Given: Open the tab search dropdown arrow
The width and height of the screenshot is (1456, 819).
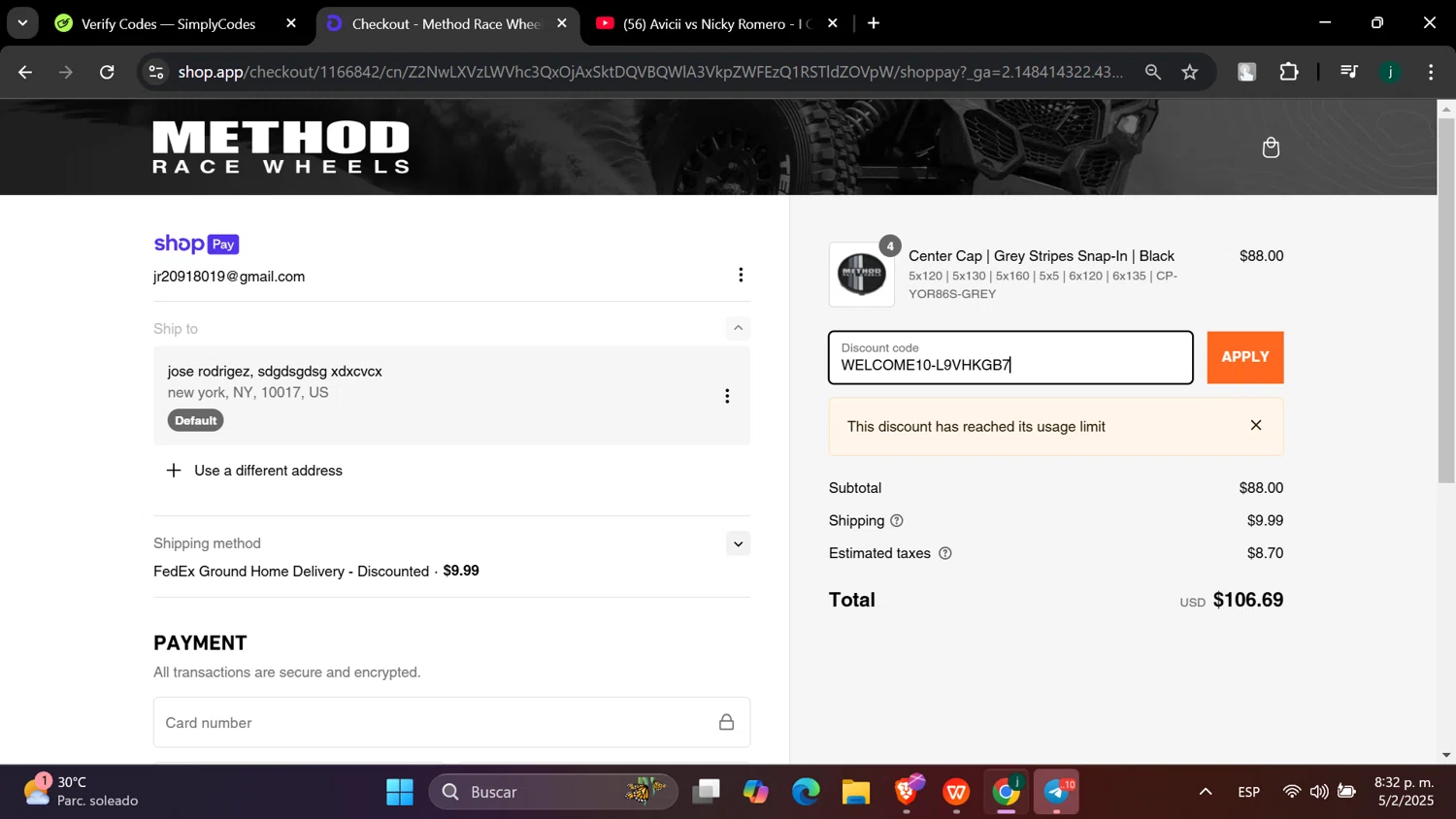Looking at the screenshot, I should [x=22, y=23].
